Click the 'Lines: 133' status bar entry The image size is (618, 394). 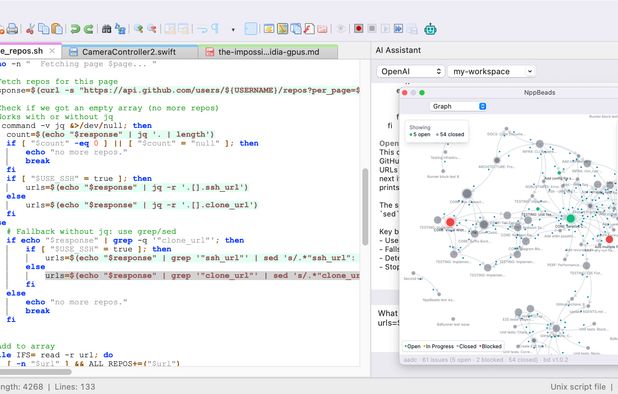pos(75,387)
